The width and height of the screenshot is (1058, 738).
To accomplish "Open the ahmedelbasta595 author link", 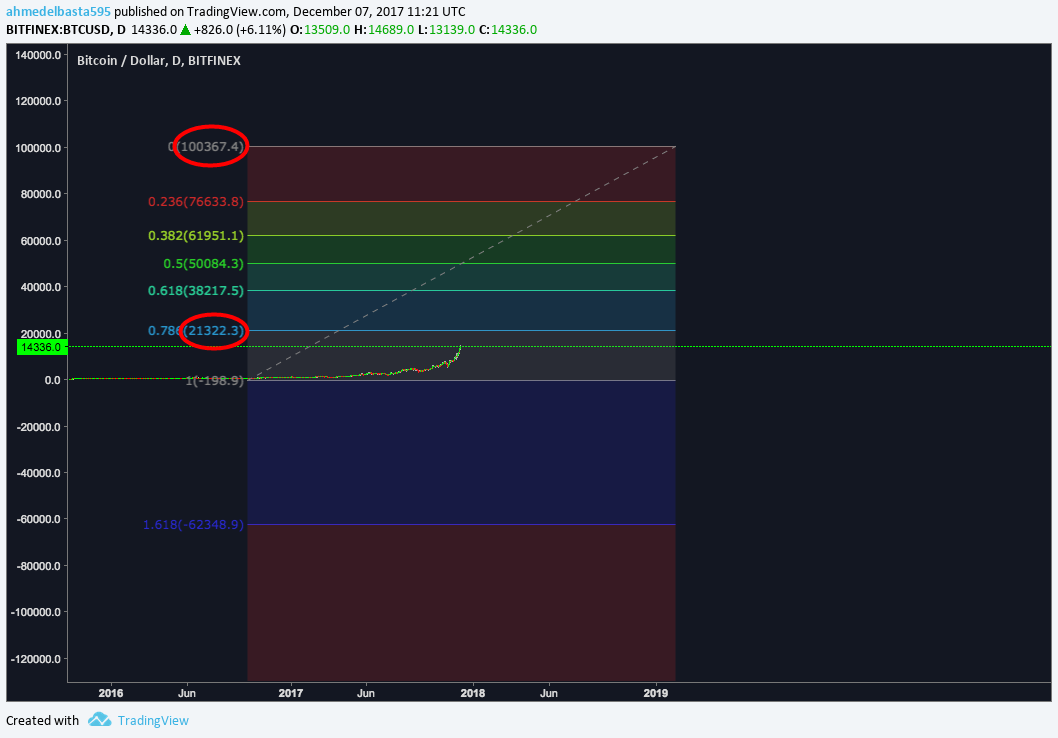I will coord(58,11).
